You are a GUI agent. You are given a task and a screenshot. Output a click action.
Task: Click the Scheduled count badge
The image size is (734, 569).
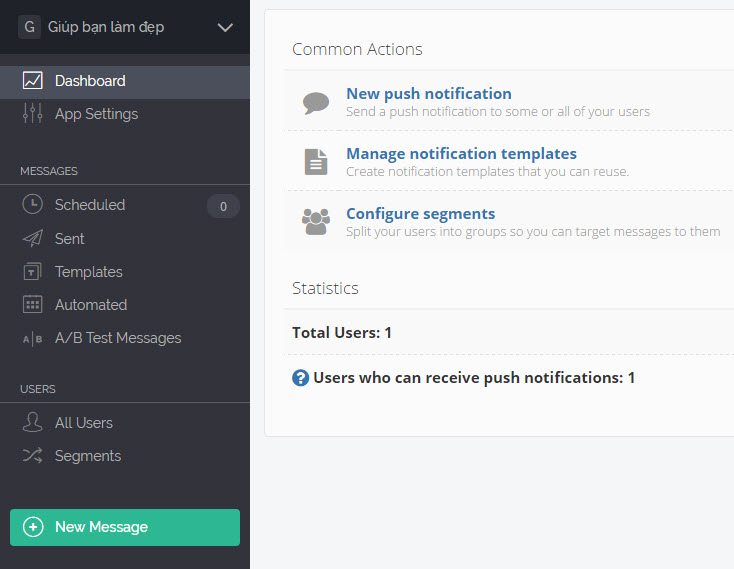coord(223,207)
